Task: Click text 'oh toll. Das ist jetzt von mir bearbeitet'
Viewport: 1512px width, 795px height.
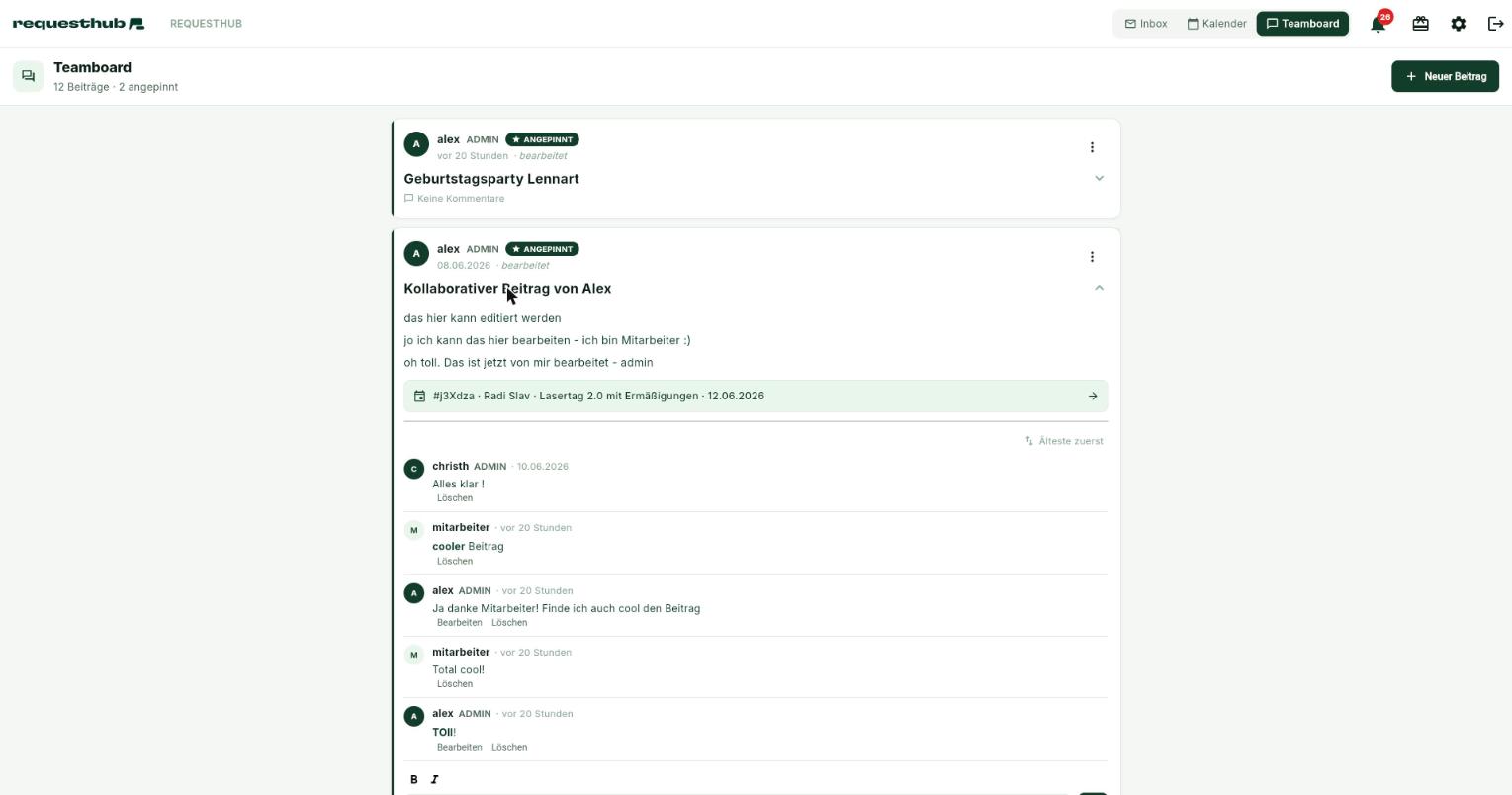Action: (x=528, y=363)
